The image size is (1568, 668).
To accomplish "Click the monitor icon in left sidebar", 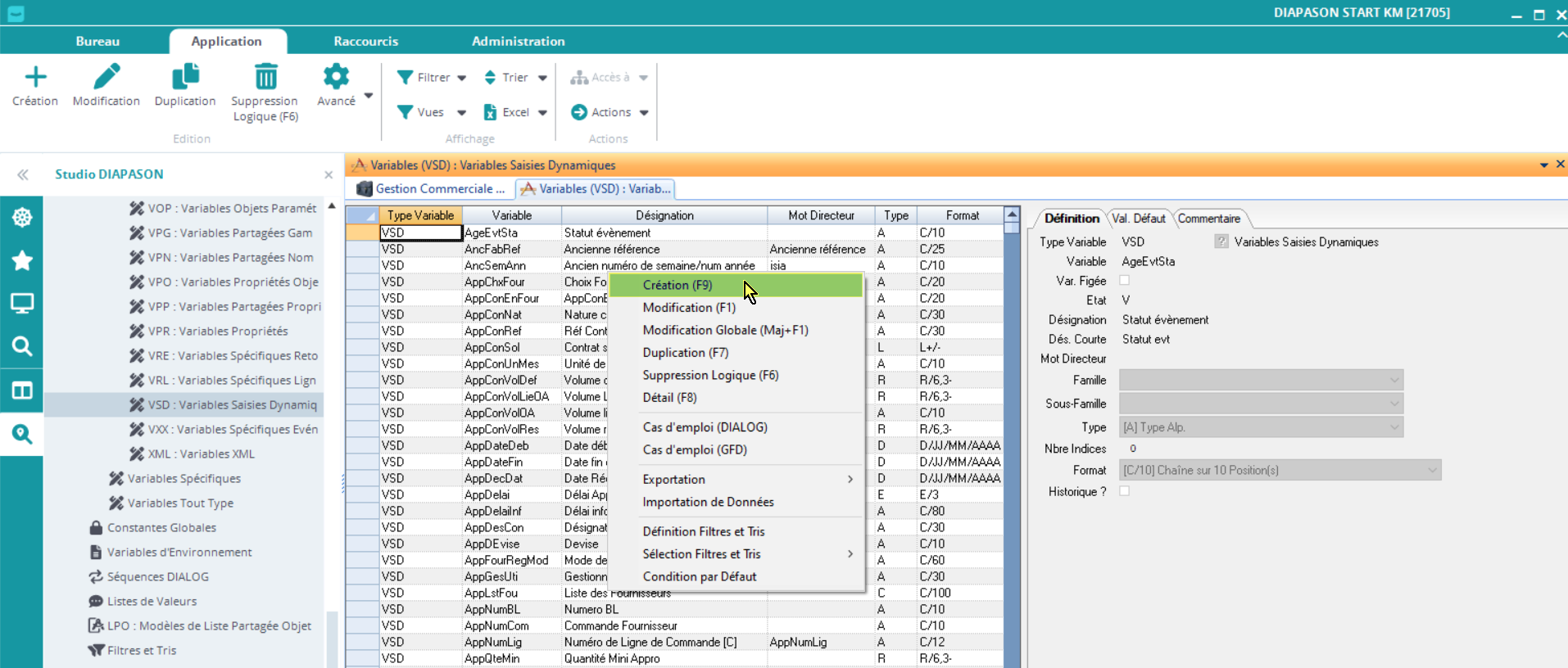I will pos(22,304).
